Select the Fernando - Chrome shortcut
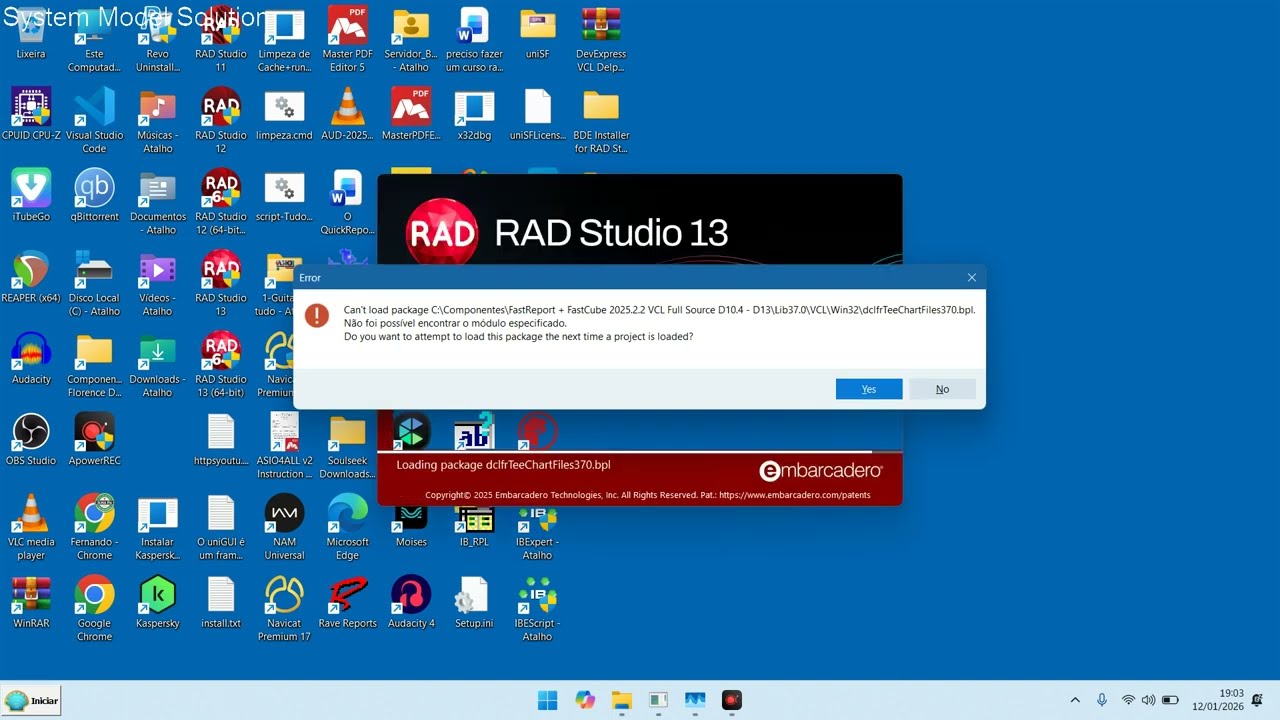 coord(94,527)
